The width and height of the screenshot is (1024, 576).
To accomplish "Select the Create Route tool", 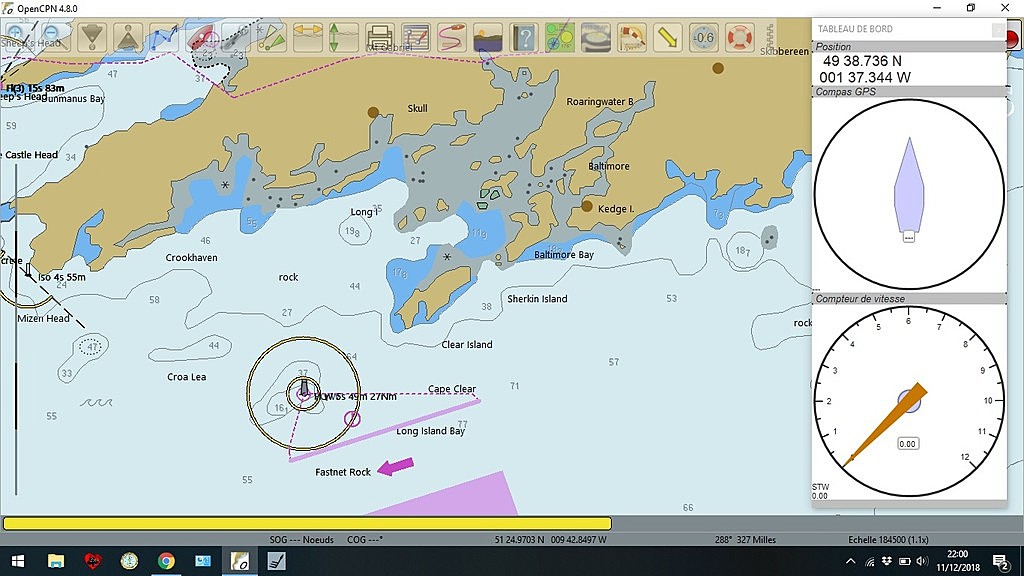I will (164, 37).
